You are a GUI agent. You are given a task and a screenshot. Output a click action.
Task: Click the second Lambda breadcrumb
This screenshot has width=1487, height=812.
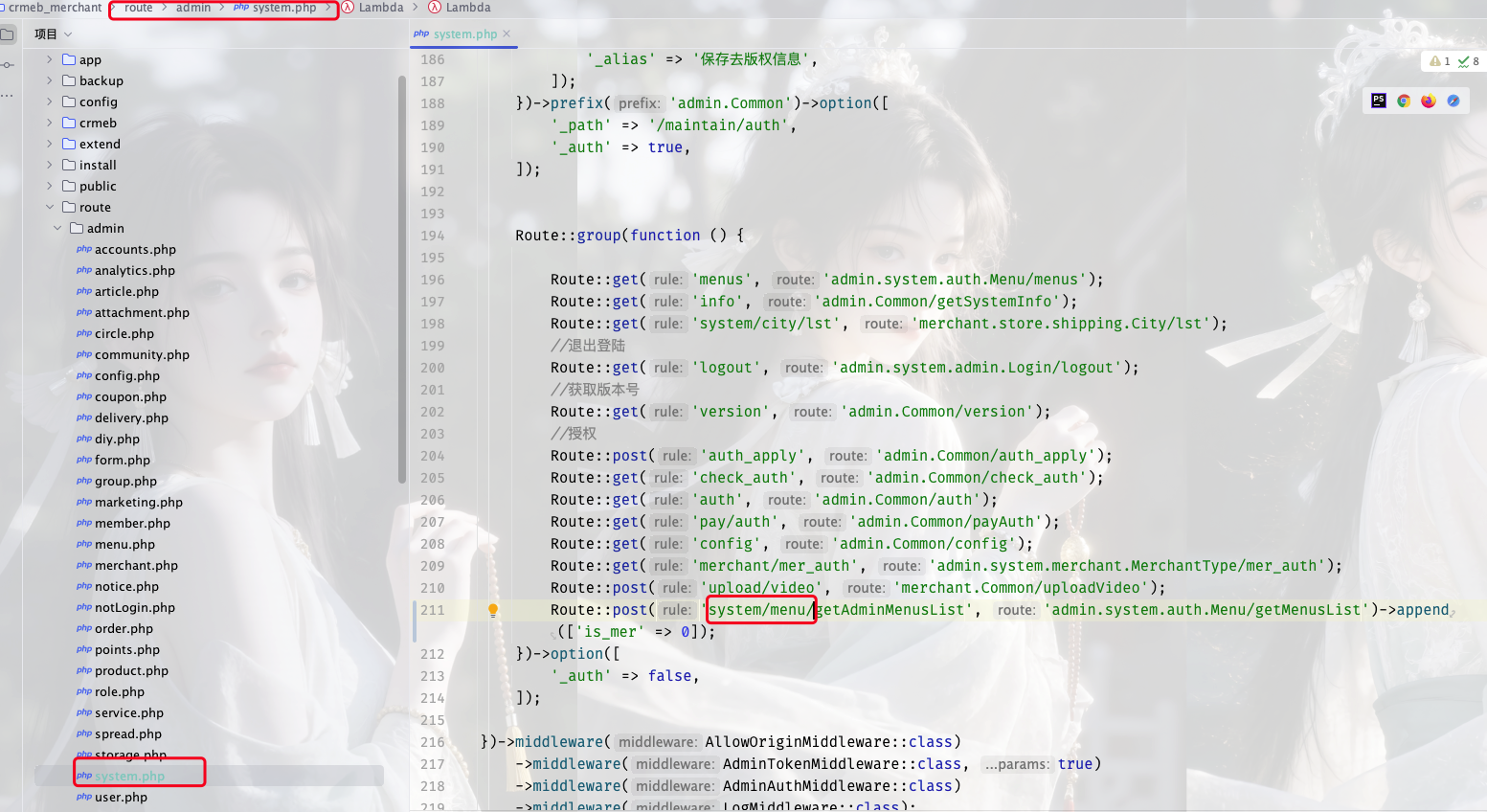pos(461,8)
